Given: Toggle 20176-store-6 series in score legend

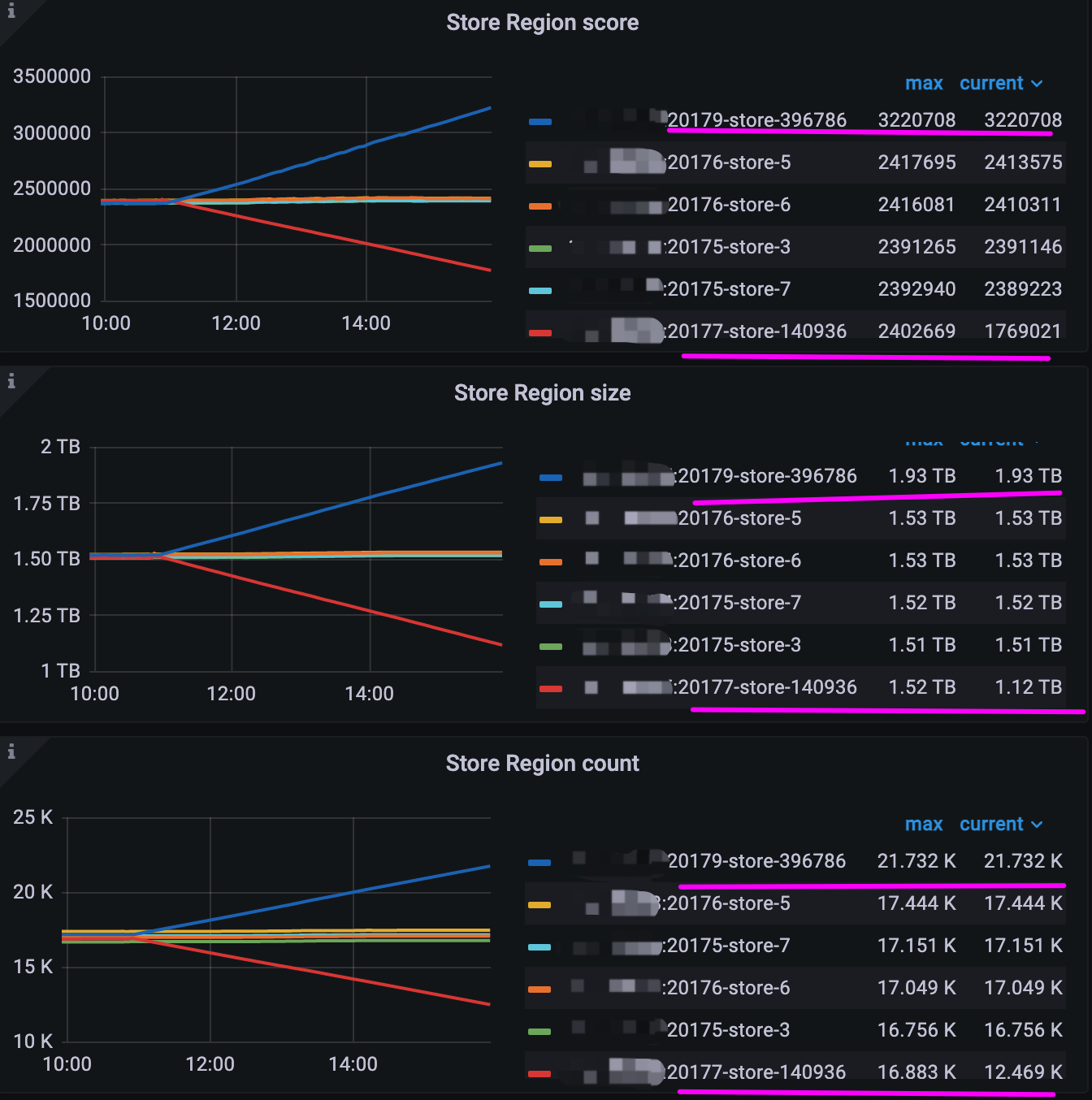Looking at the screenshot, I should click(x=728, y=205).
